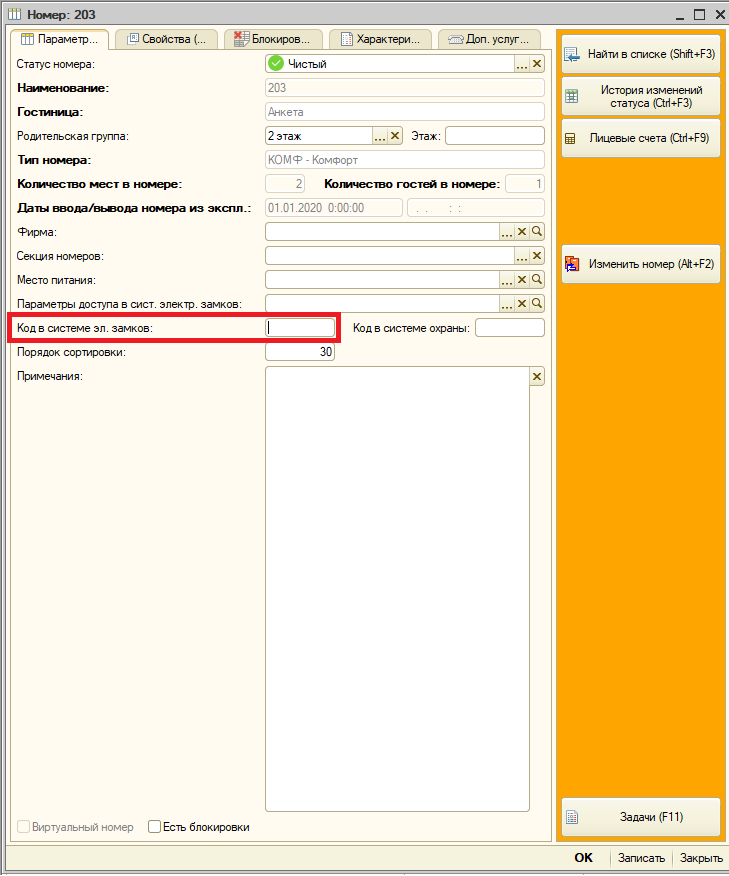This screenshot has height=876, width=729.
Task: Click Найти в списке (Shift+F3) button
Action: [x=641, y=54]
